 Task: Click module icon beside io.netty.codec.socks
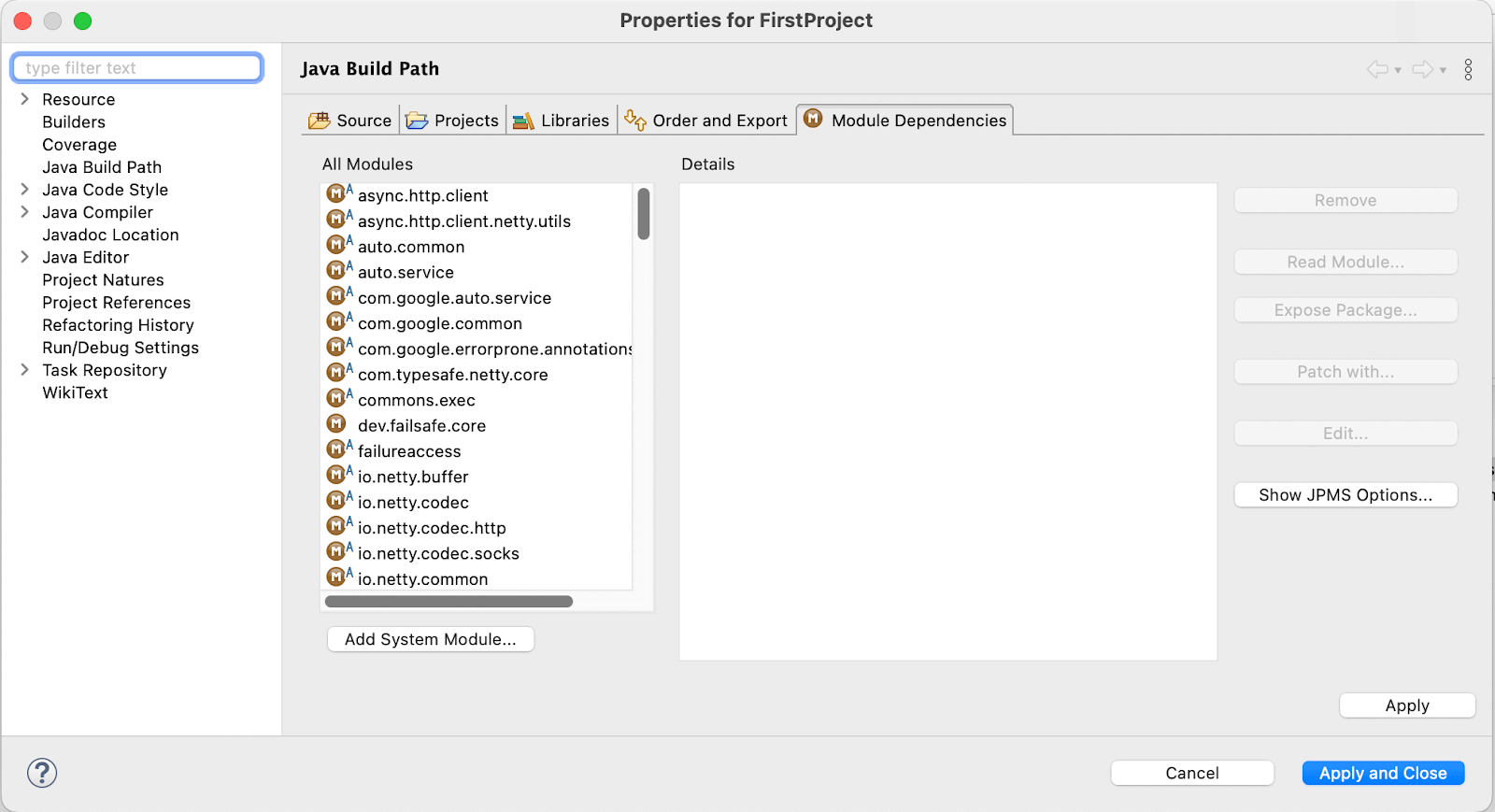pyautogui.click(x=337, y=551)
